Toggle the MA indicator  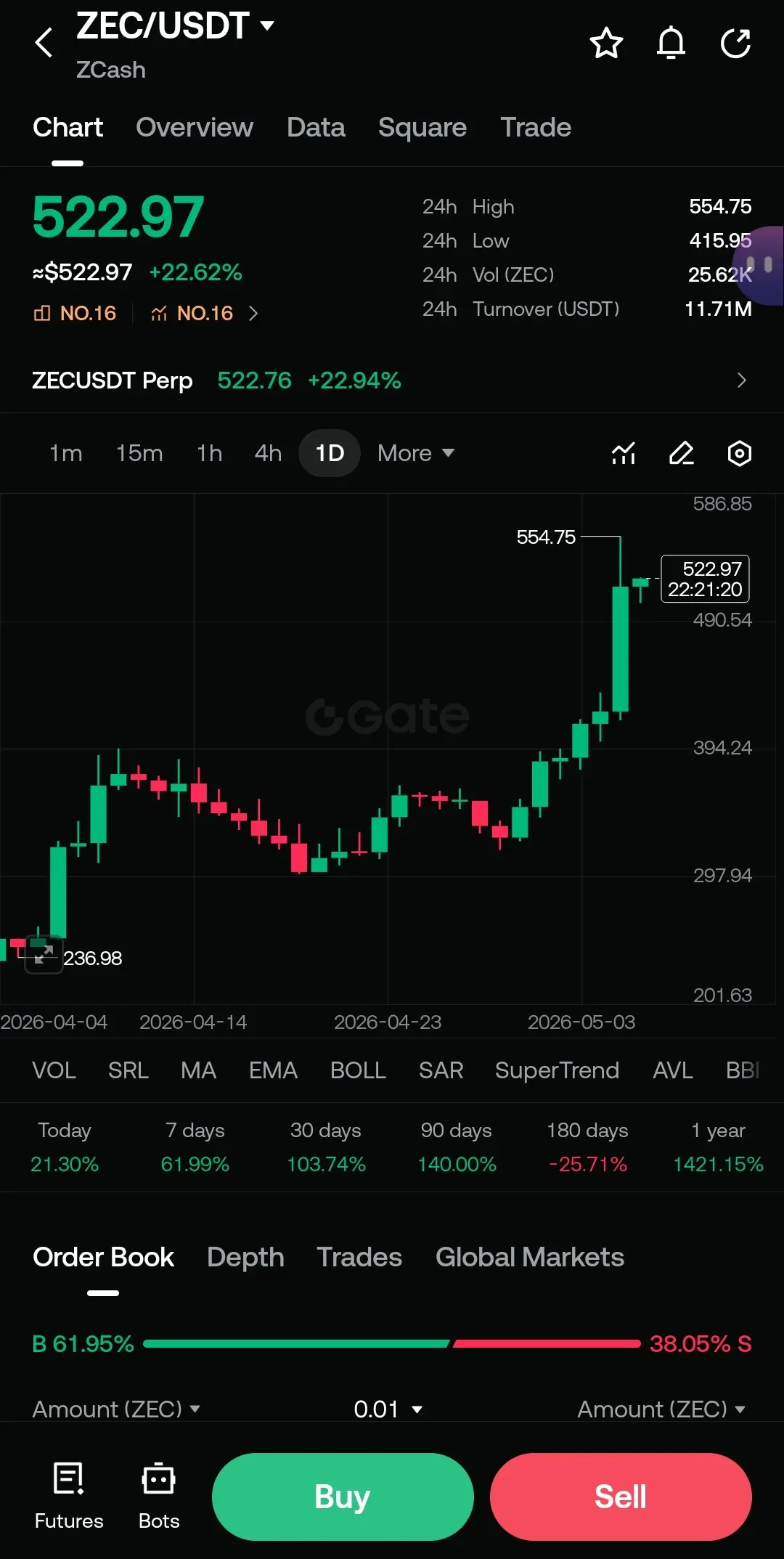[198, 1070]
